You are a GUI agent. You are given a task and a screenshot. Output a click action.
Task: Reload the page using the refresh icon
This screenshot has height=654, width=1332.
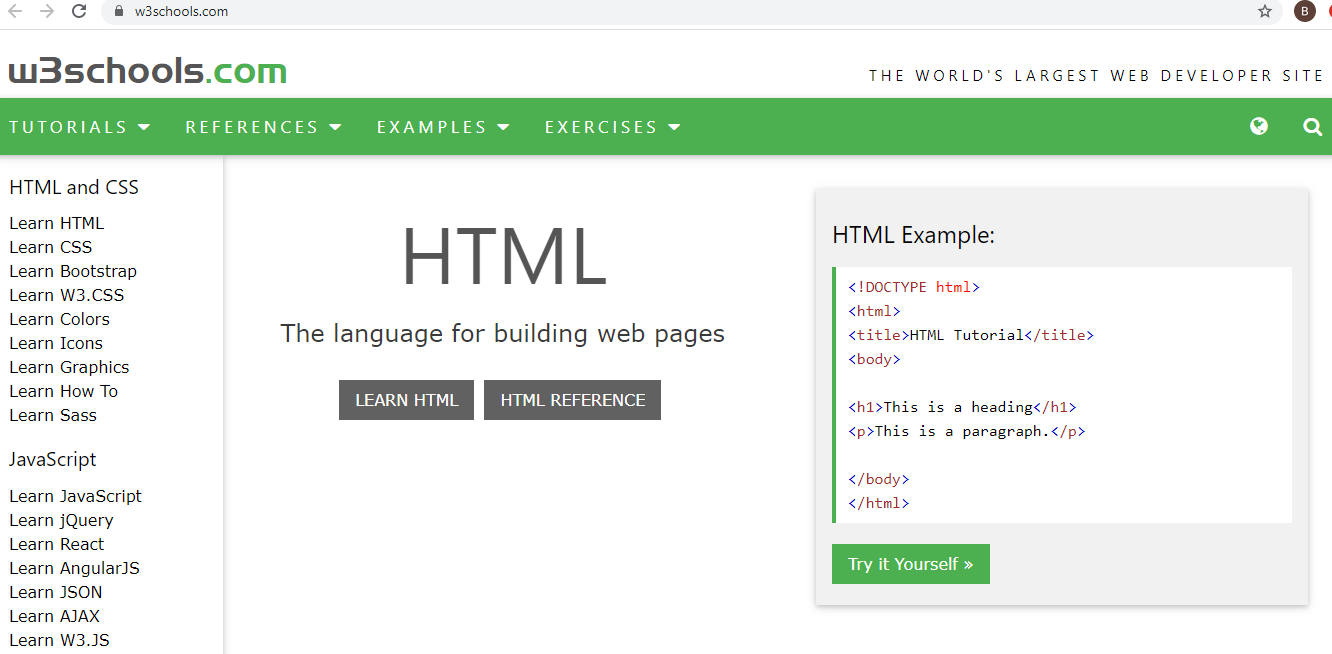pos(78,12)
